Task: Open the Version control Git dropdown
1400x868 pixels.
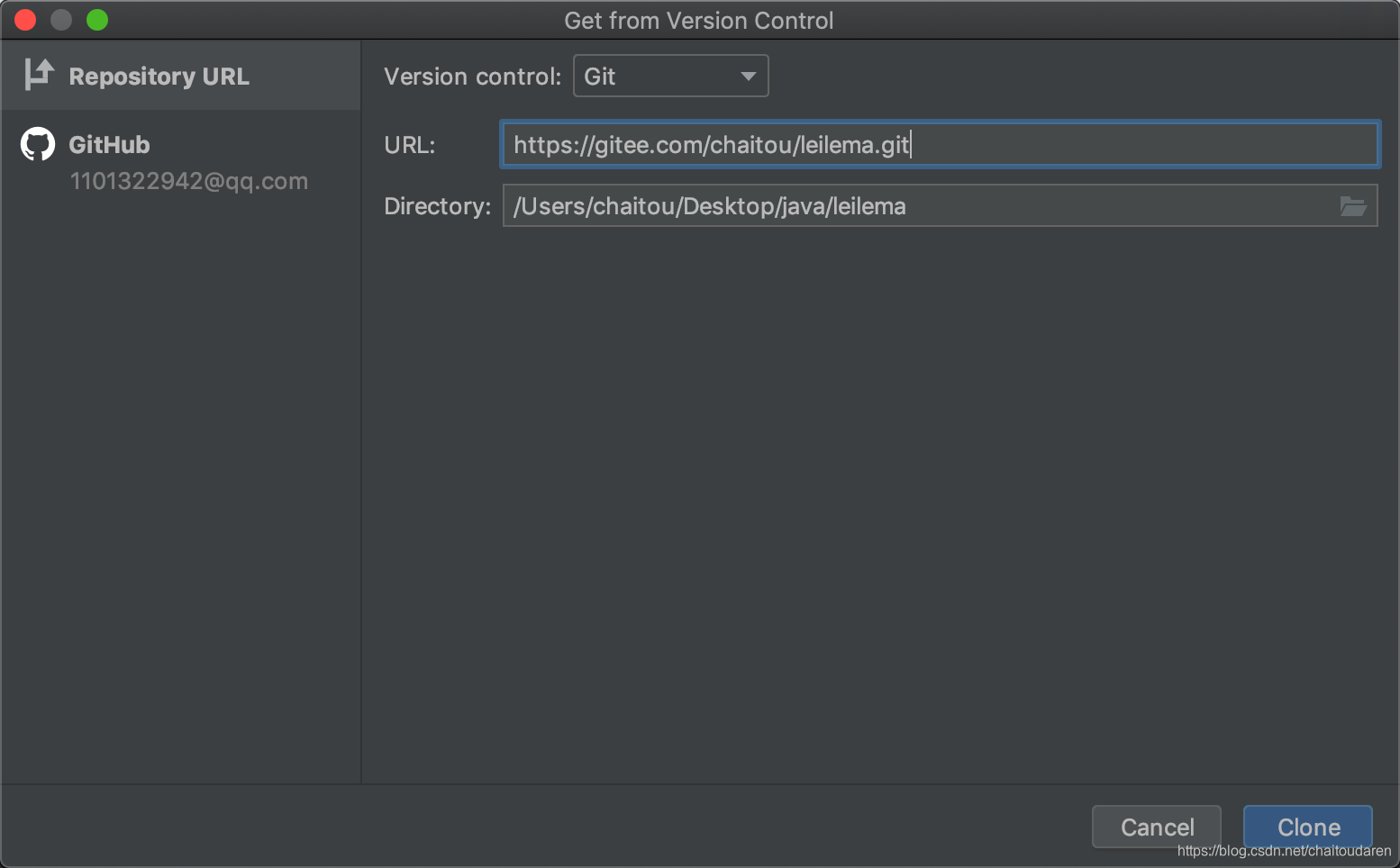Action: 671,76
